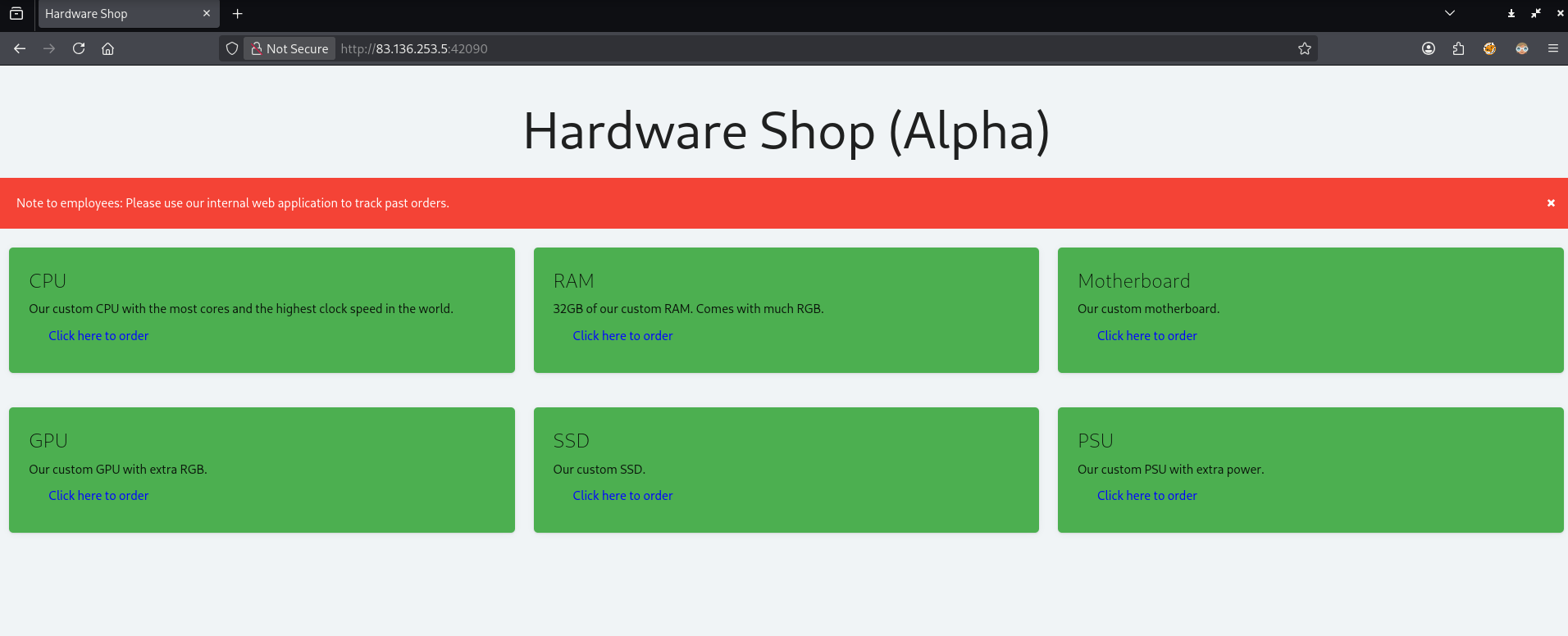1568x636 pixels.
Task: Dismiss the red employee note banner
Action: coord(1551,203)
